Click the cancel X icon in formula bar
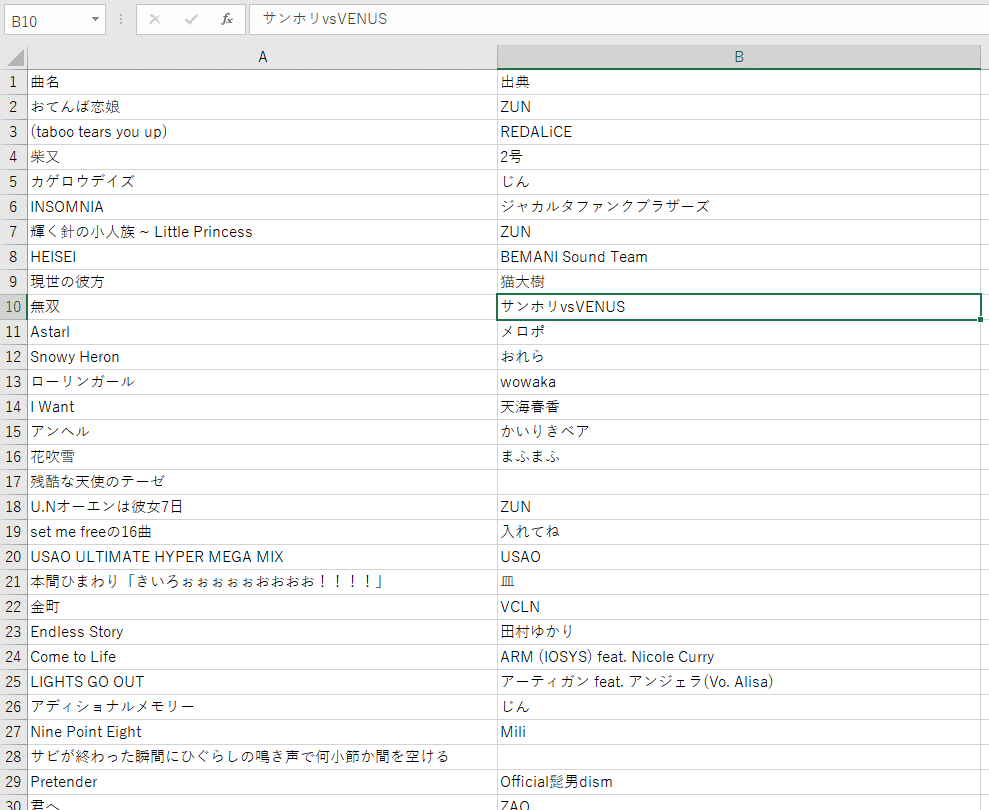Viewport: 989px width, 810px height. (x=155, y=20)
